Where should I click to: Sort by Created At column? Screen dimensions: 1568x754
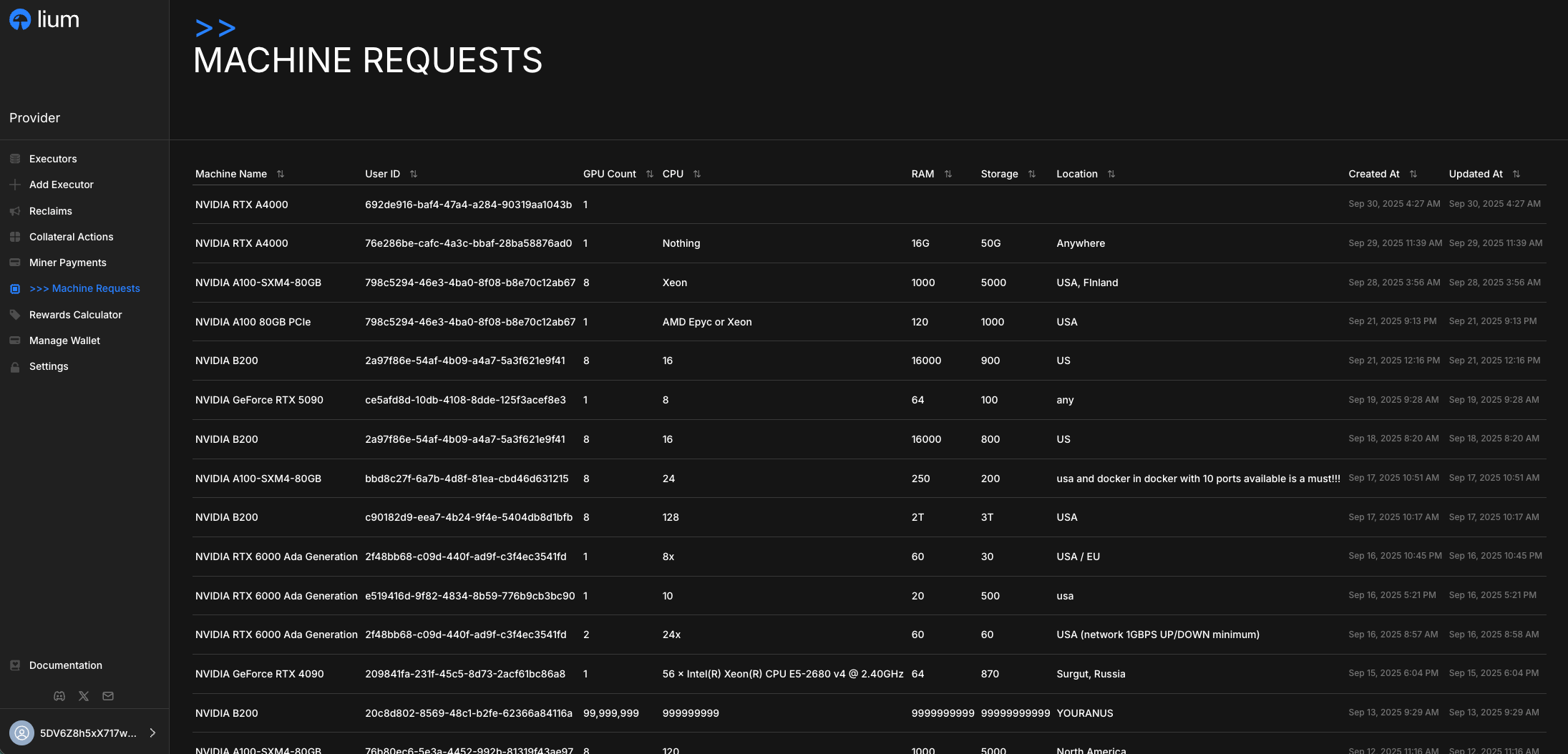pyautogui.click(x=1413, y=174)
